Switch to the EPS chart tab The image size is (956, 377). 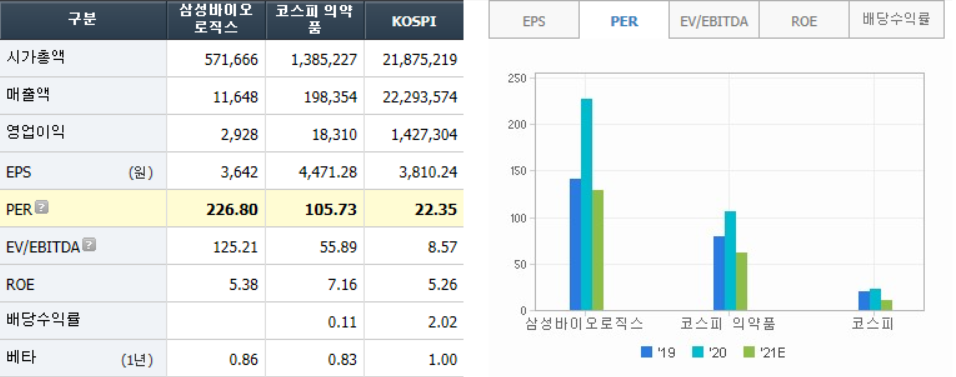534,21
